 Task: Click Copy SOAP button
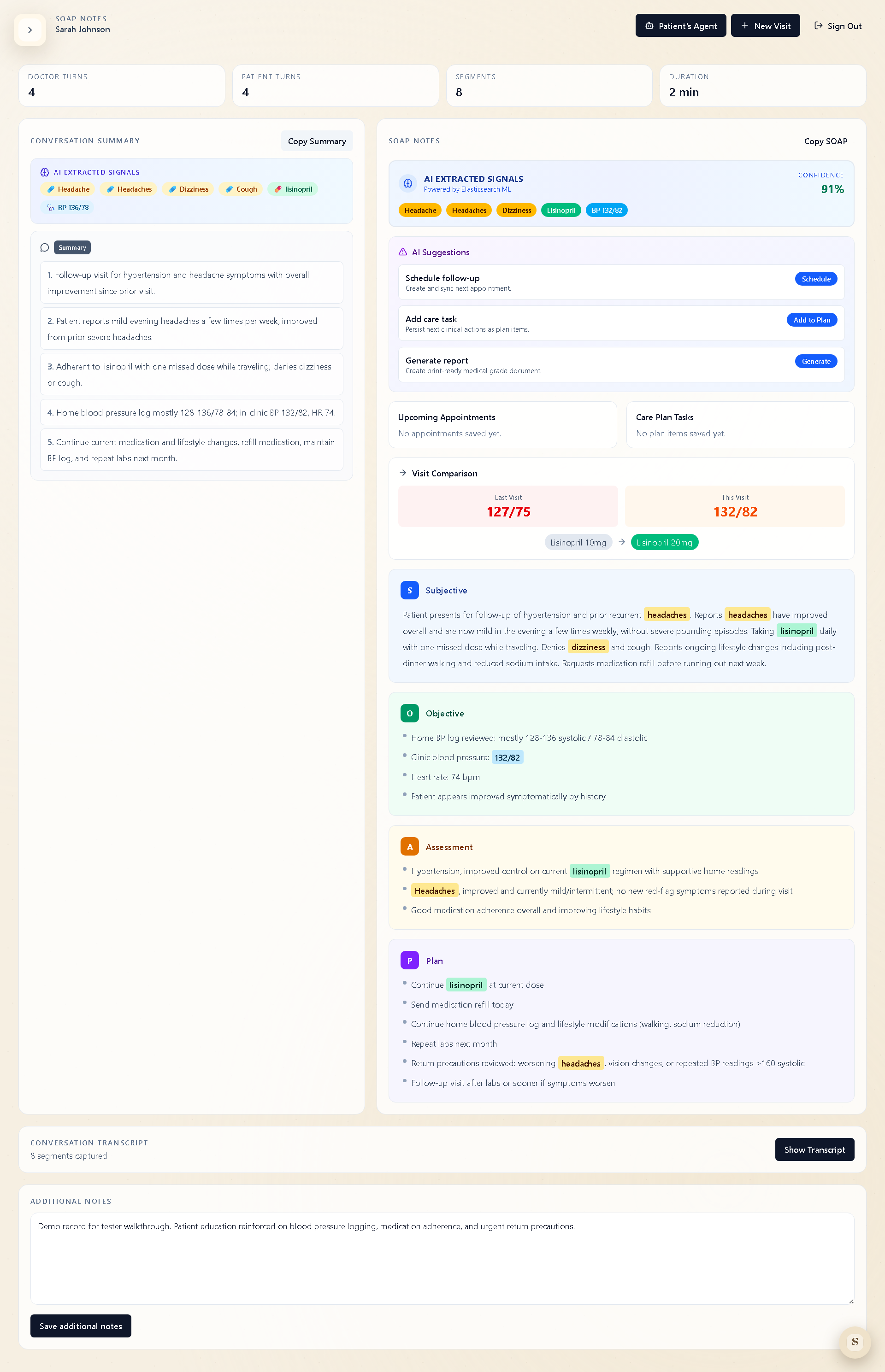(825, 141)
